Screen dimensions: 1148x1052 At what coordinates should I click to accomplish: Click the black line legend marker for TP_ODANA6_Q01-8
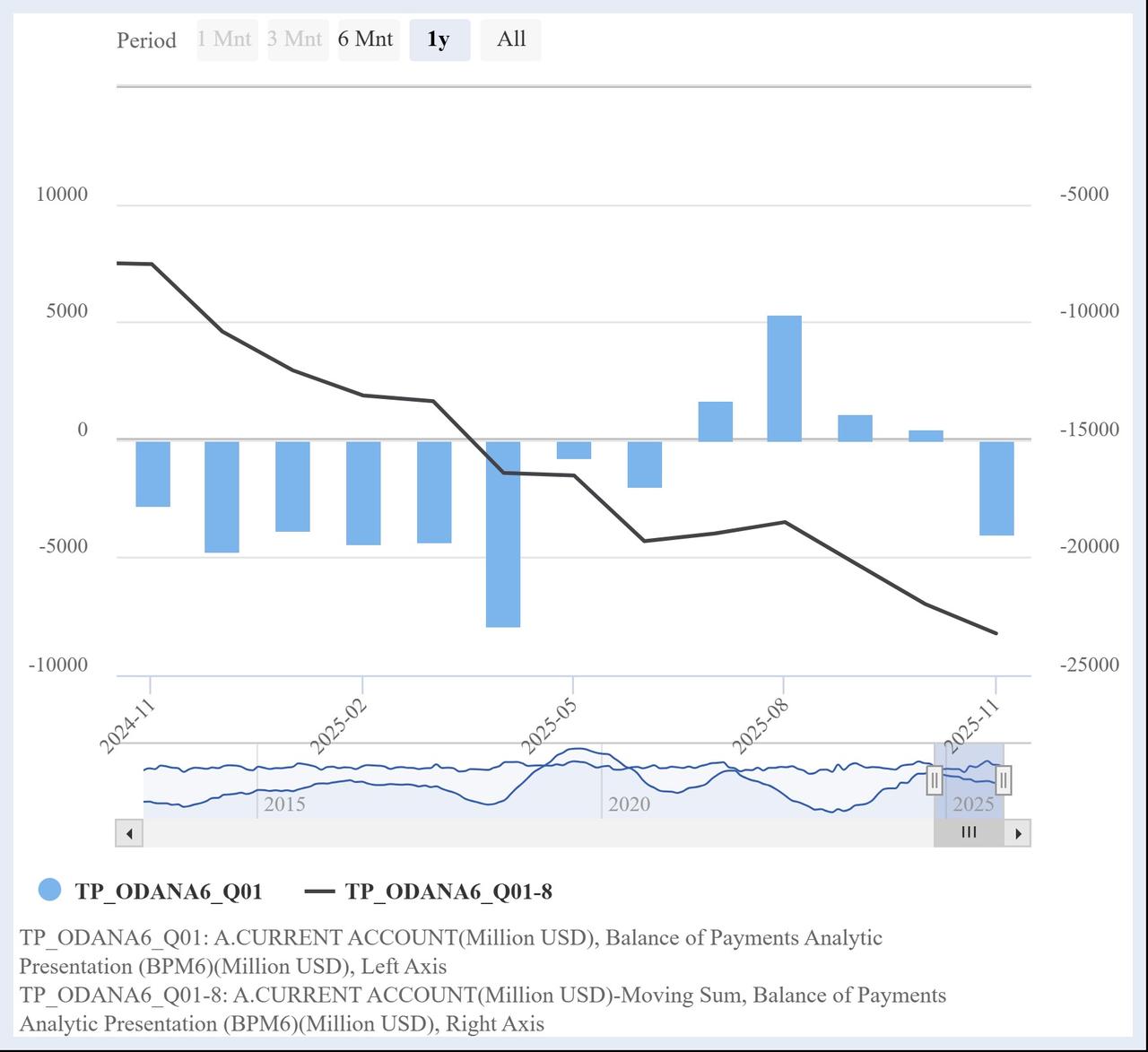coord(318,891)
